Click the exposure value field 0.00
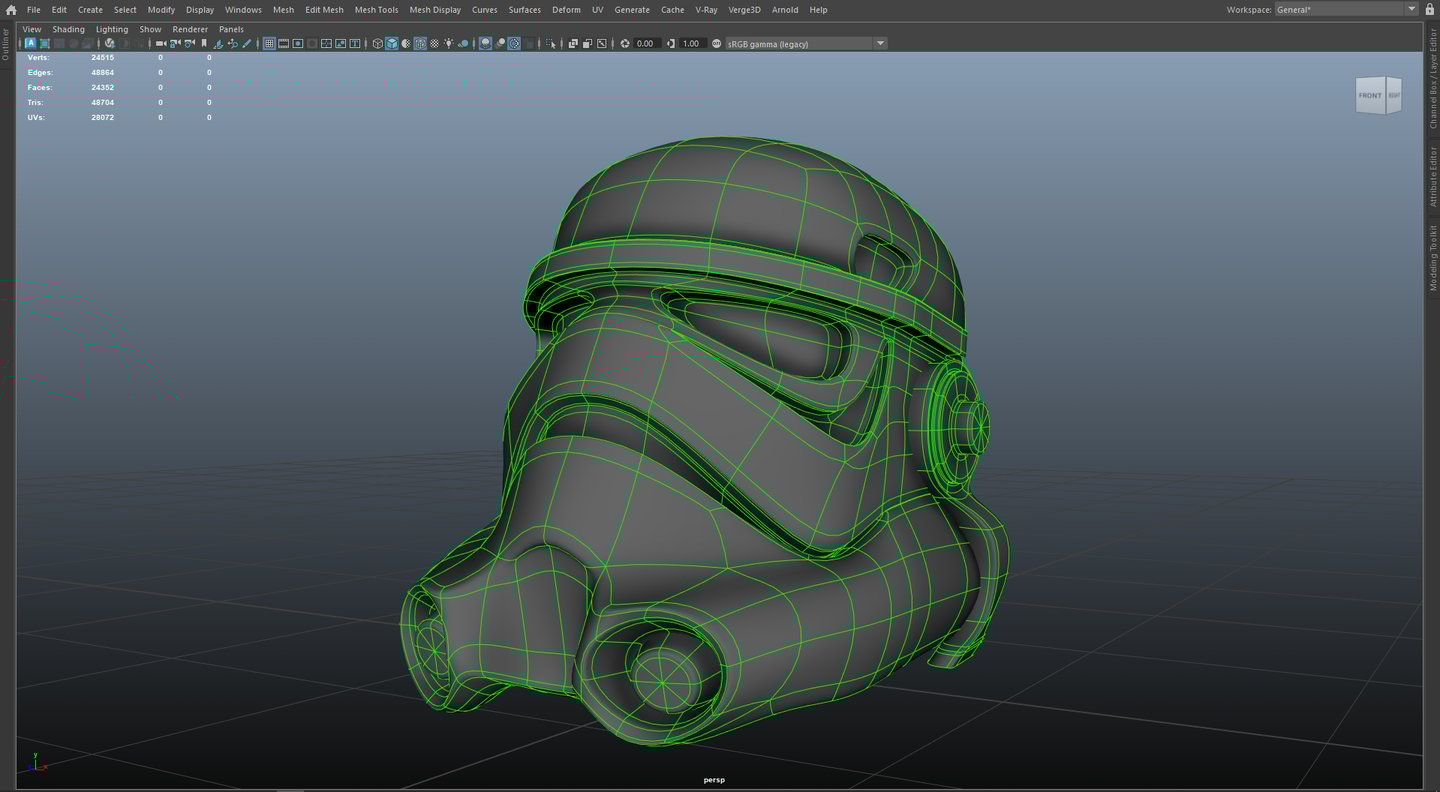 [x=647, y=44]
